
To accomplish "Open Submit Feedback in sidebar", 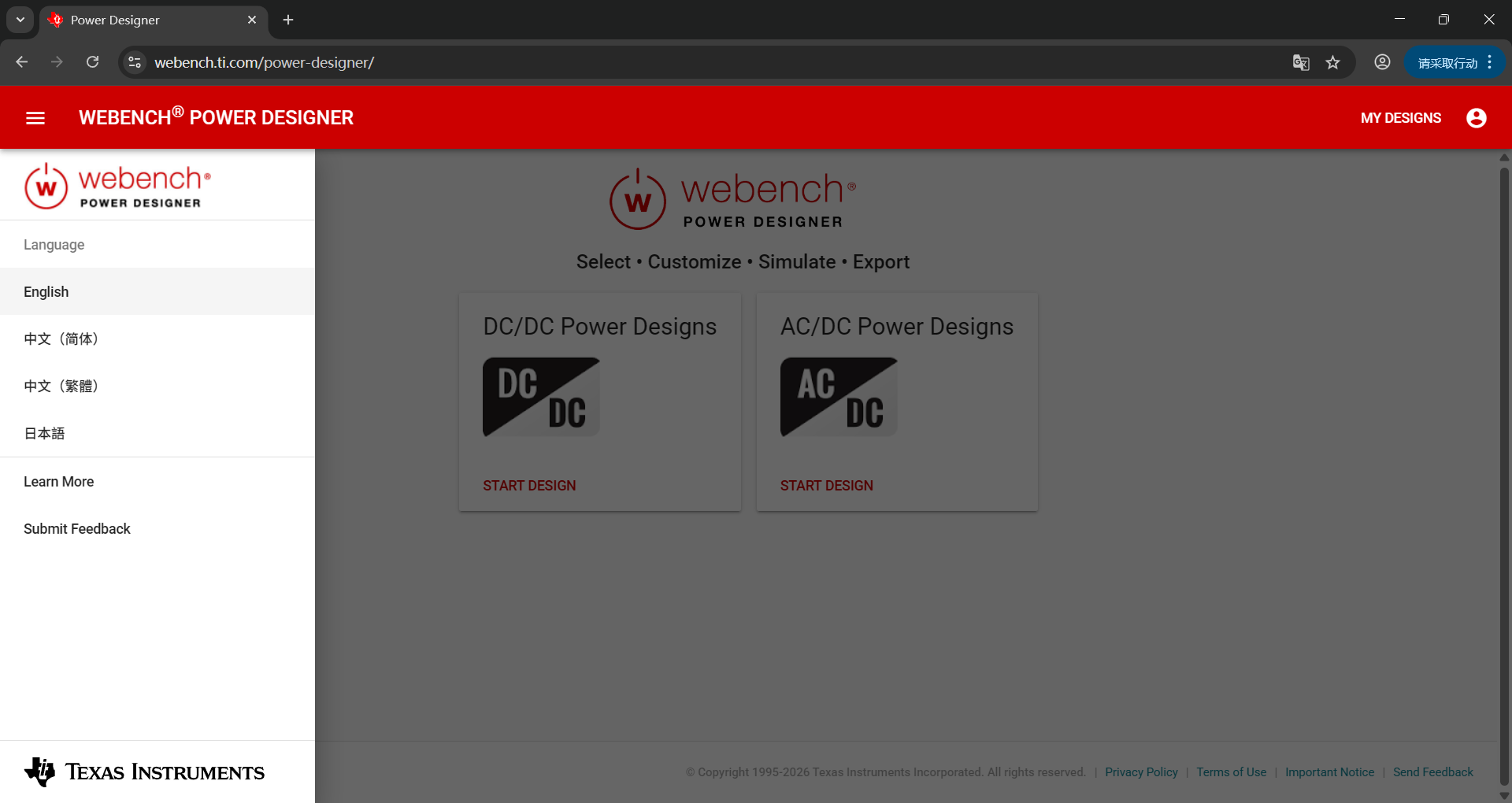I will pyautogui.click(x=157, y=528).
